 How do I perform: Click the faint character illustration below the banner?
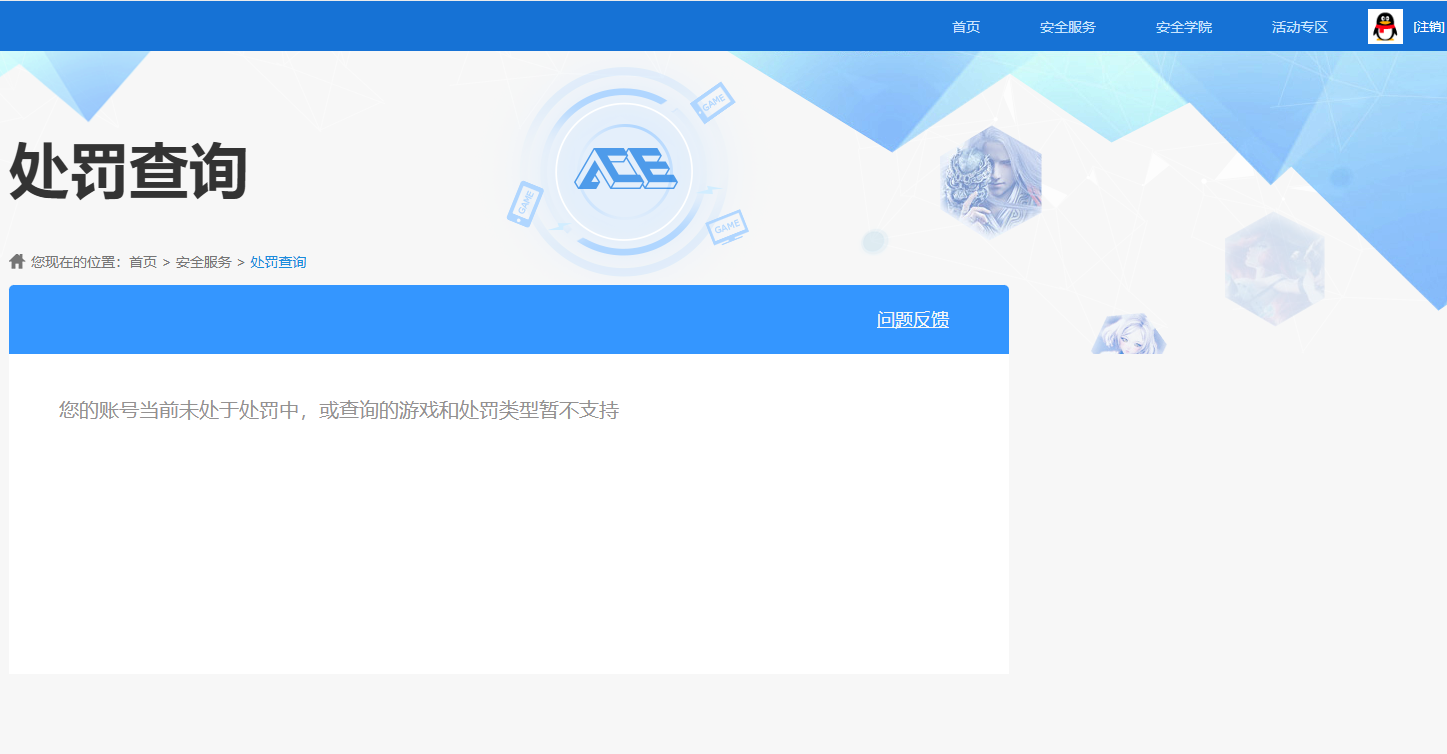[x=1128, y=335]
